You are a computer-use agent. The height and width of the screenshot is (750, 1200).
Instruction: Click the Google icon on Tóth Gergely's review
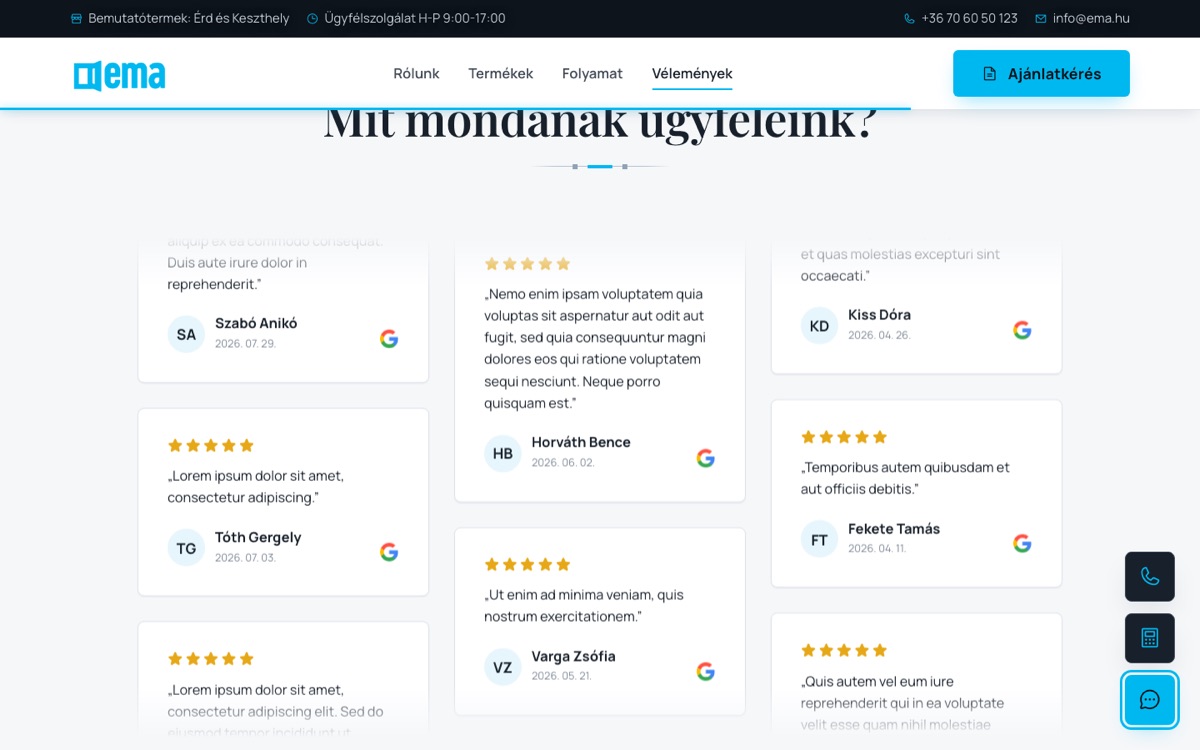(389, 552)
